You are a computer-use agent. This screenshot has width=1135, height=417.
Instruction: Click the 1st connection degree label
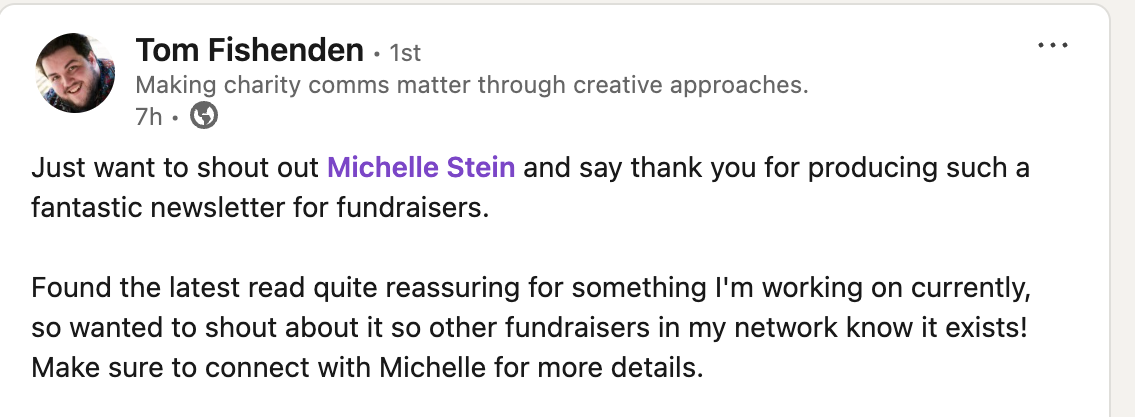(x=405, y=51)
